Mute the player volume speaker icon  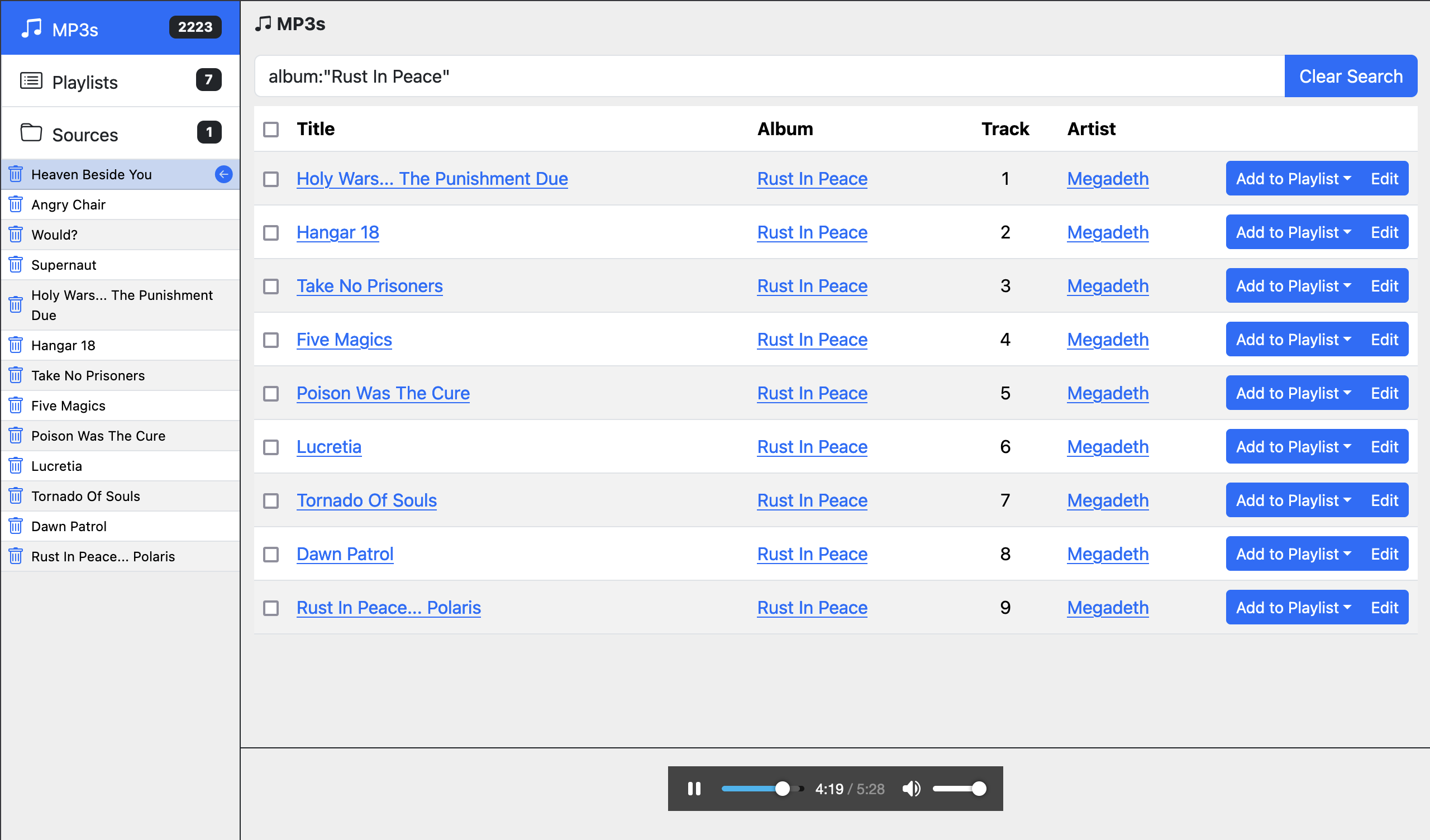(x=911, y=789)
